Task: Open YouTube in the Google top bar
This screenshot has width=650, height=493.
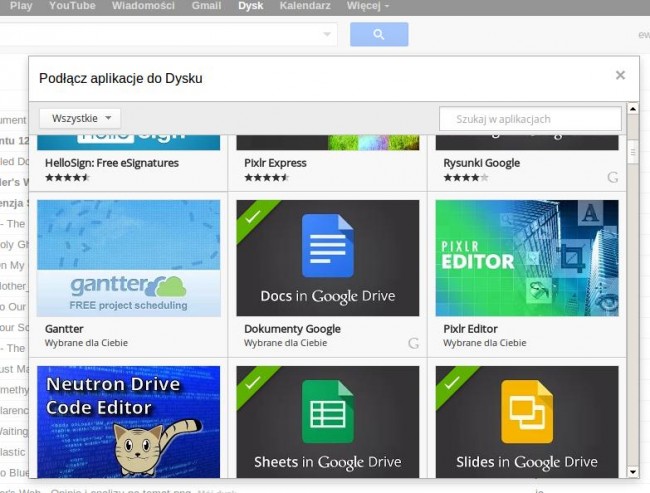Action: coord(72,6)
